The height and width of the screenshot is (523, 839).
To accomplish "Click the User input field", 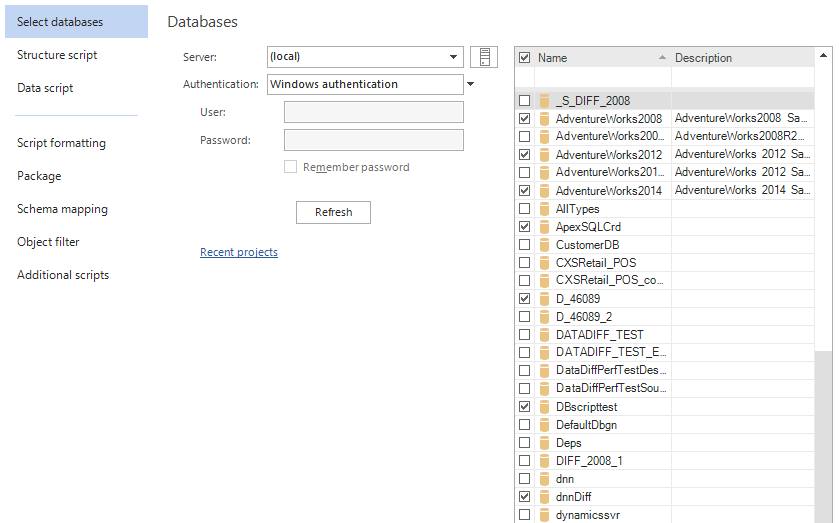I will [374, 112].
